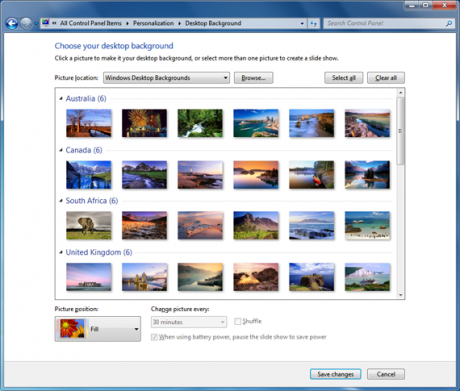The width and height of the screenshot is (460, 391).
Task: Select UK pink sky sea fort wallpaper
Action: click(89, 277)
